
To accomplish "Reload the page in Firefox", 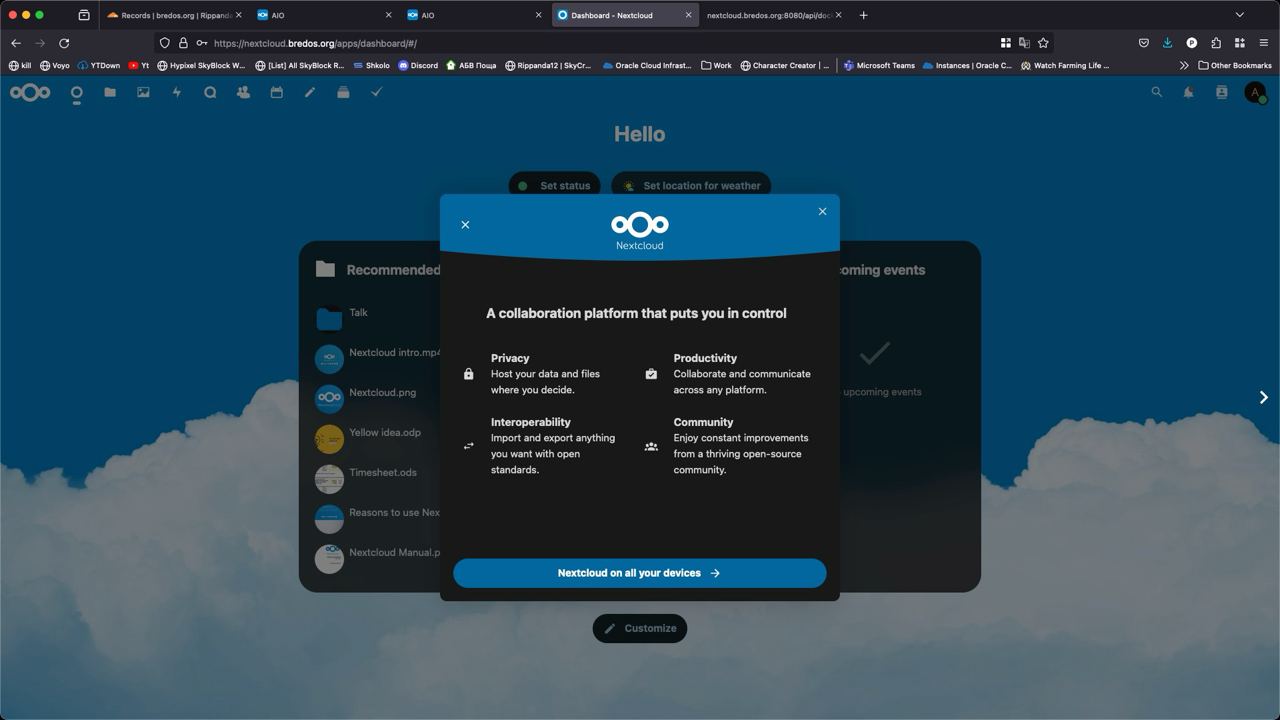I will [x=64, y=43].
